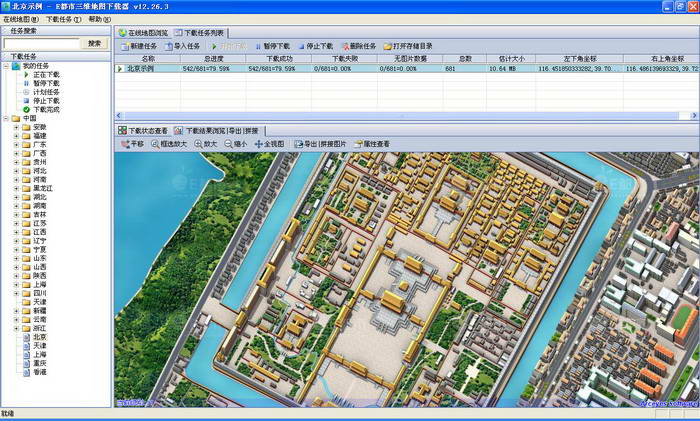Click 导出|拼接图片 export stitched image tool
Image resolution: width=700 pixels, height=421 pixels.
(x=320, y=144)
